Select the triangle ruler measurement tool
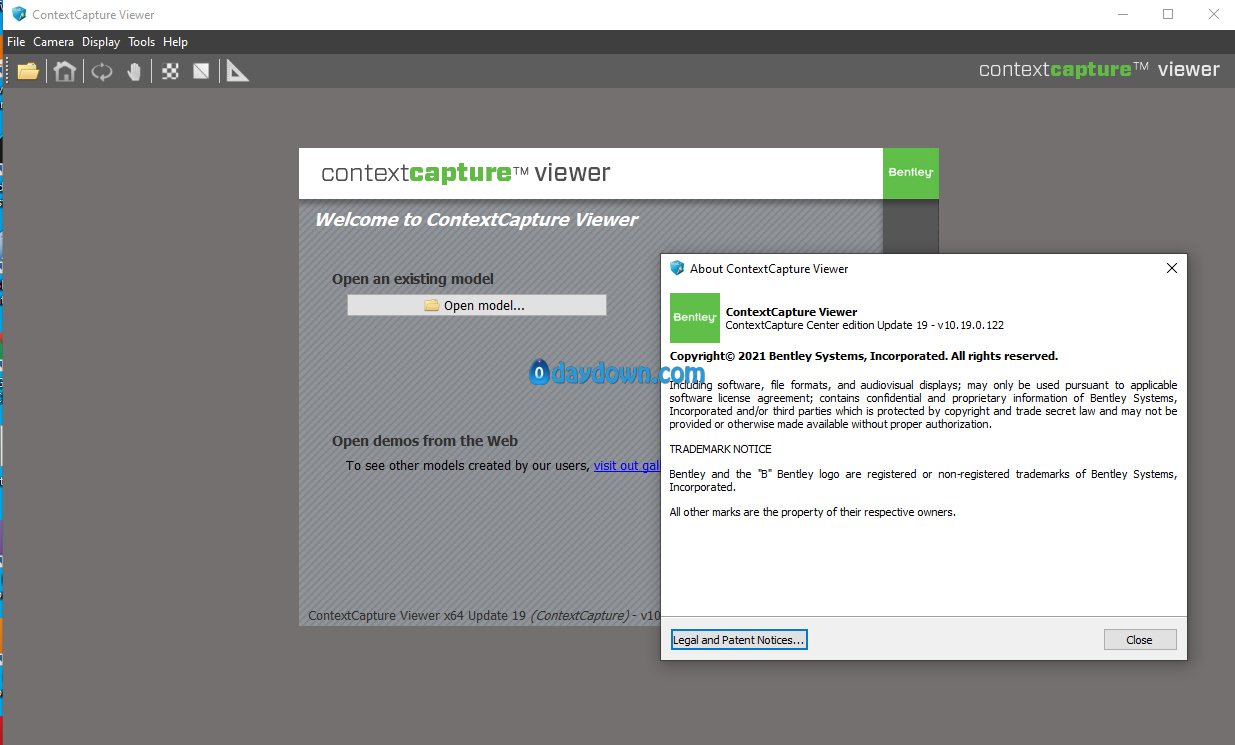Viewport: 1235px width, 745px height. pyautogui.click(x=237, y=71)
